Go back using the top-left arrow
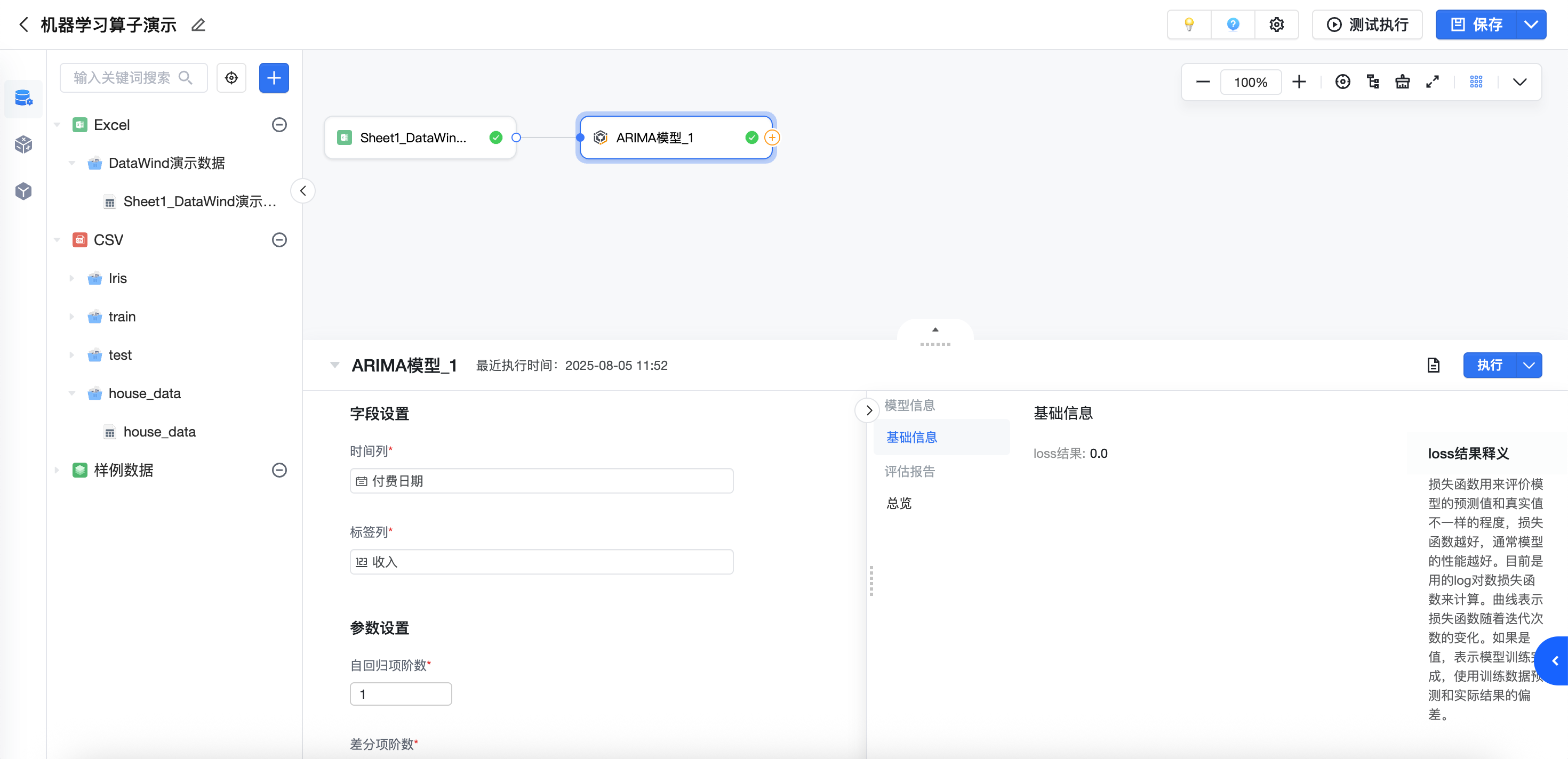1568x759 pixels. 24,25
